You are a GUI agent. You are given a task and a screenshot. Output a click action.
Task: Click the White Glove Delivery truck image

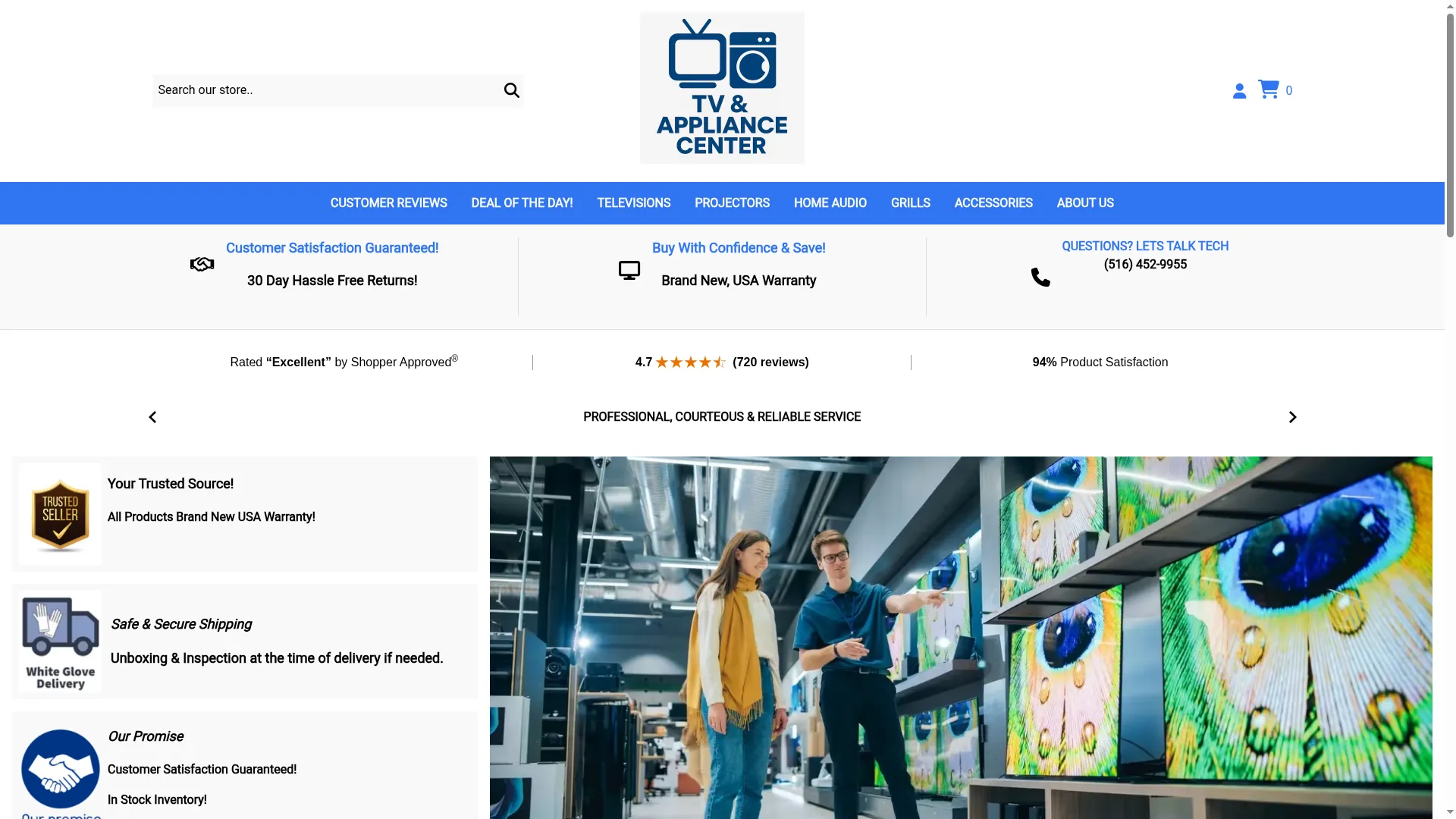(x=60, y=642)
